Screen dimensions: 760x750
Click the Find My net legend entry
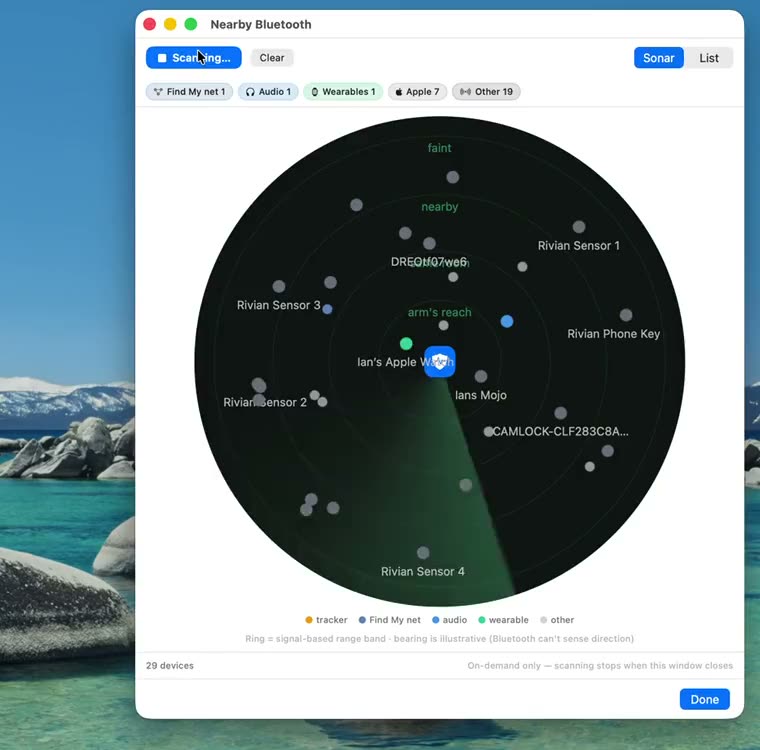tap(390, 620)
